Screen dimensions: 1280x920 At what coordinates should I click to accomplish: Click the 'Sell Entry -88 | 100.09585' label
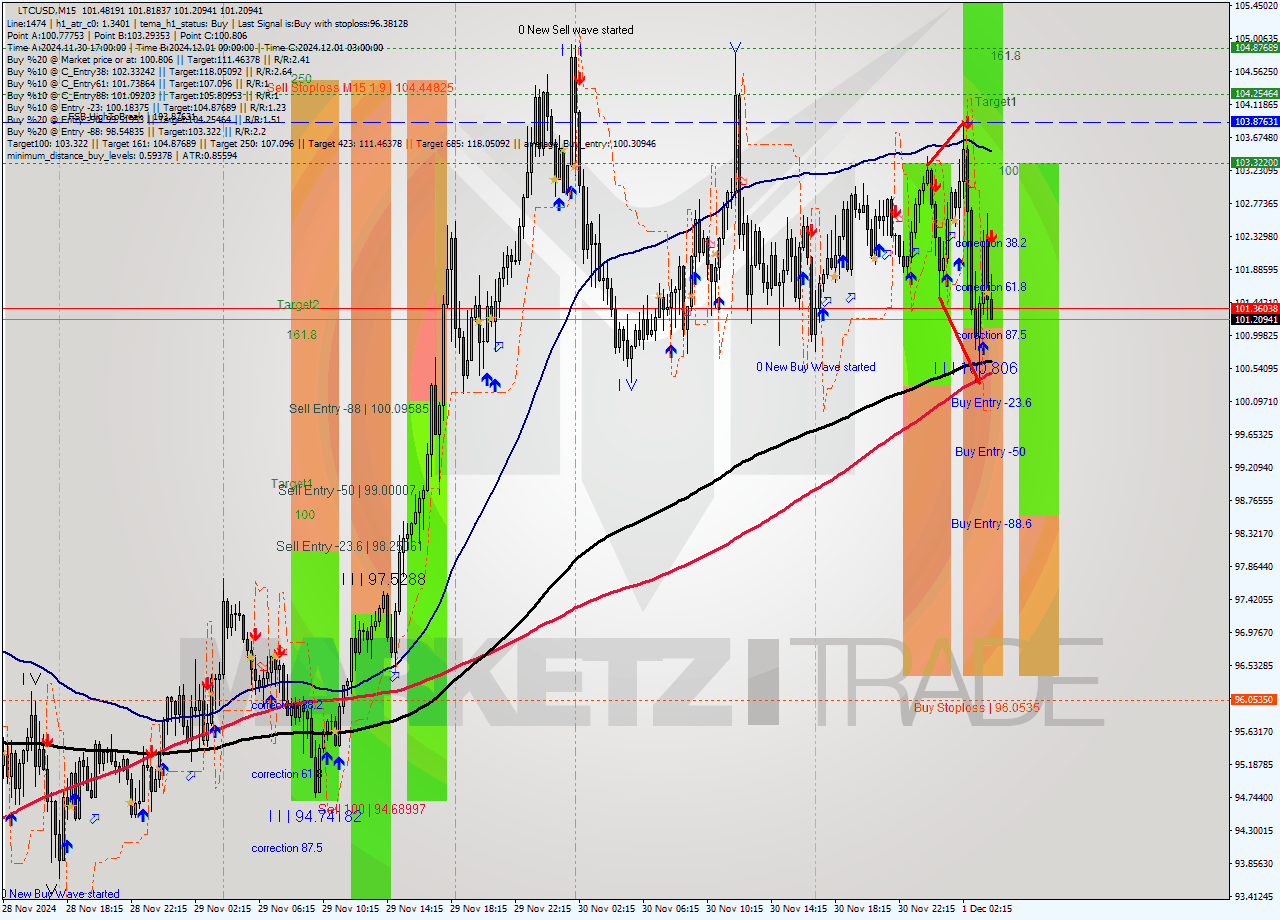tap(358, 408)
